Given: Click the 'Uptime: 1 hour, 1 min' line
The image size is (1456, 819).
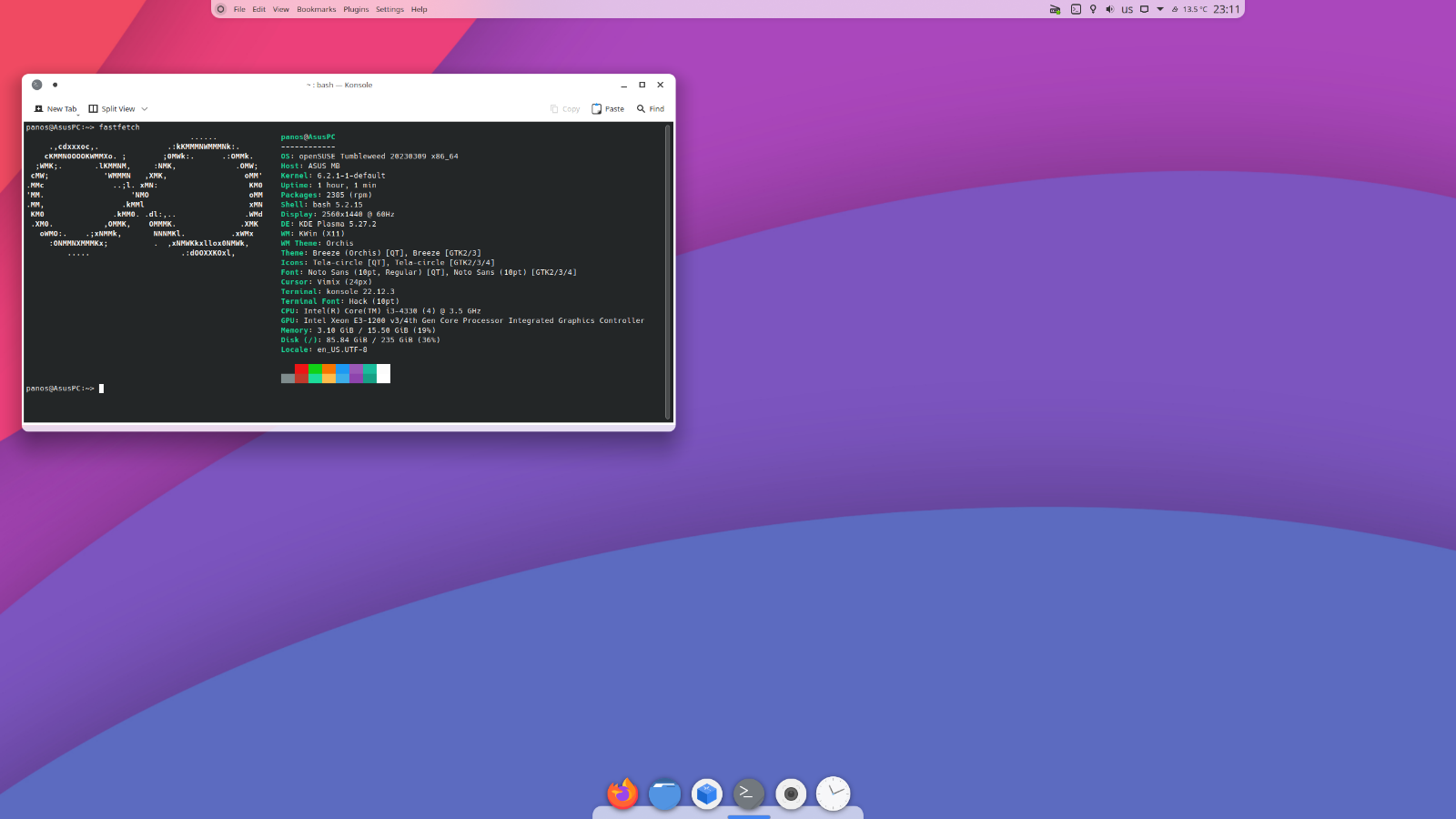Looking at the screenshot, I should click(329, 186).
